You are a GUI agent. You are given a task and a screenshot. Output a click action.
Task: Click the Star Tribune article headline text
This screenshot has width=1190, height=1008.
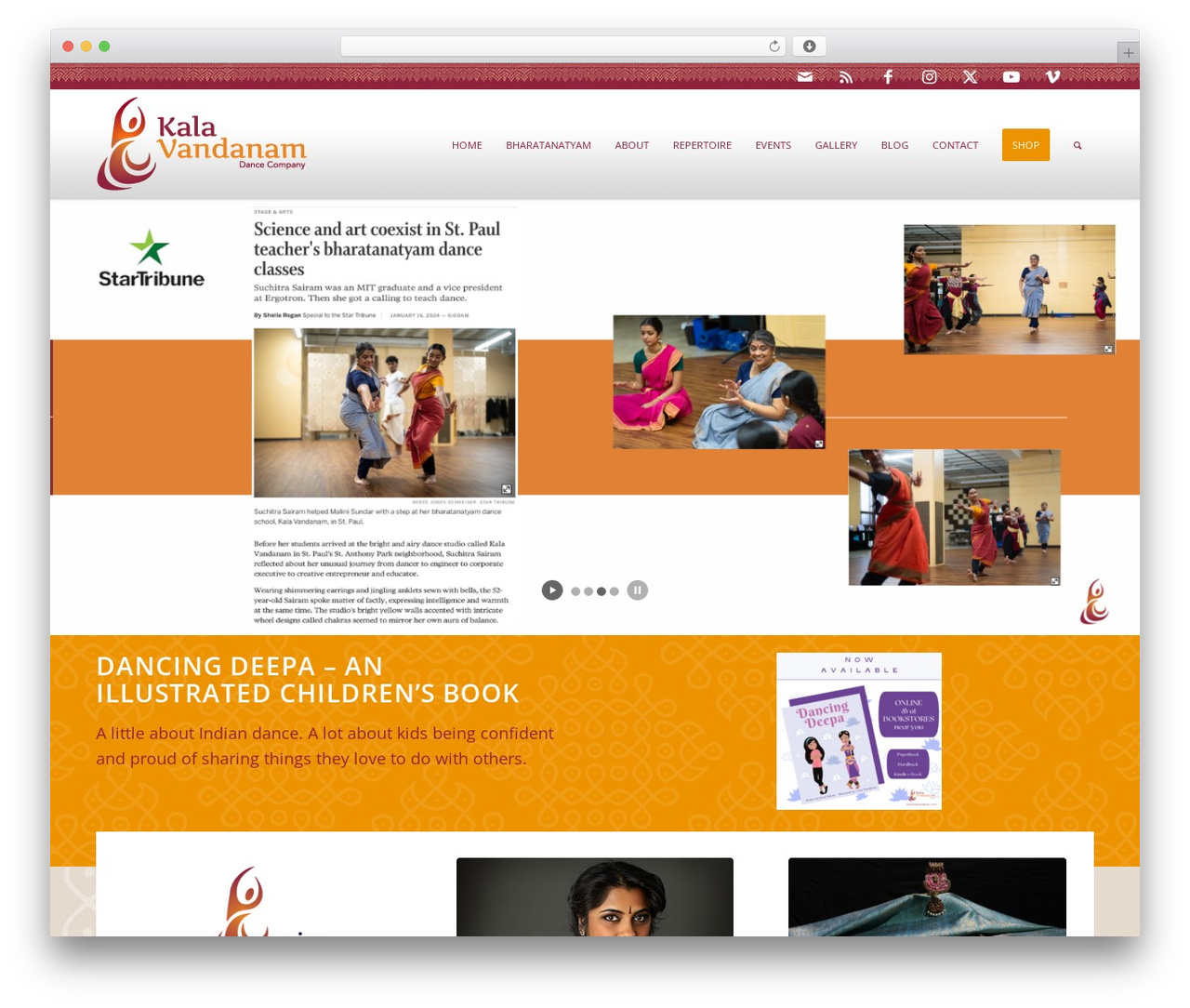[x=377, y=248]
